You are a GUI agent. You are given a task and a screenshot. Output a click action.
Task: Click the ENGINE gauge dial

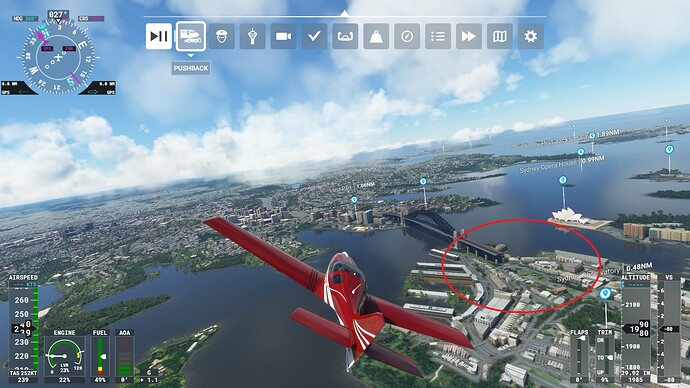64,355
